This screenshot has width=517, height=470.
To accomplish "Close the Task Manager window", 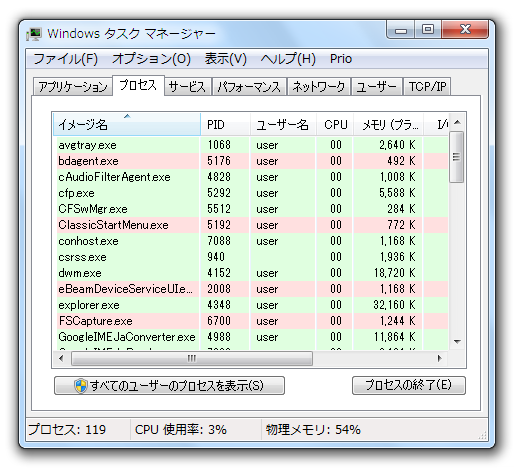I will click(x=465, y=30).
